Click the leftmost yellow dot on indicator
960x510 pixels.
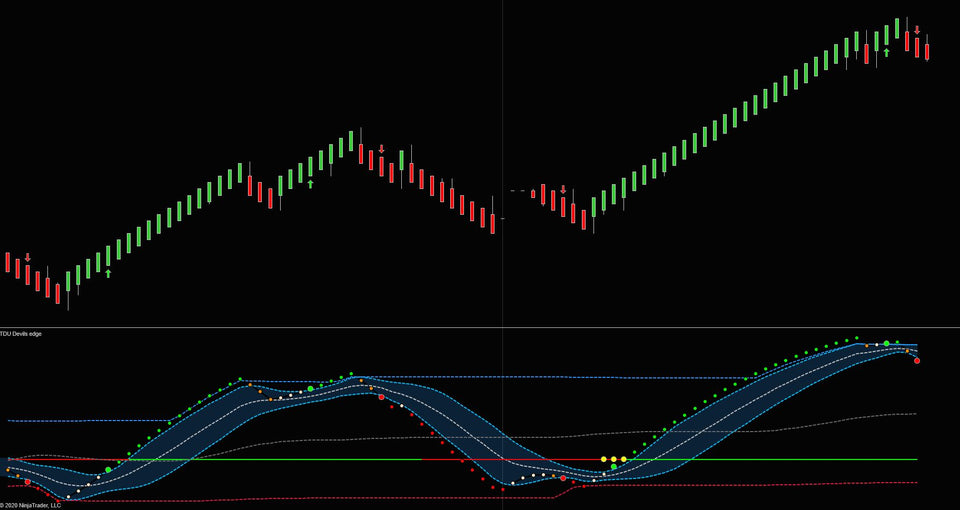pyautogui.click(x=604, y=459)
